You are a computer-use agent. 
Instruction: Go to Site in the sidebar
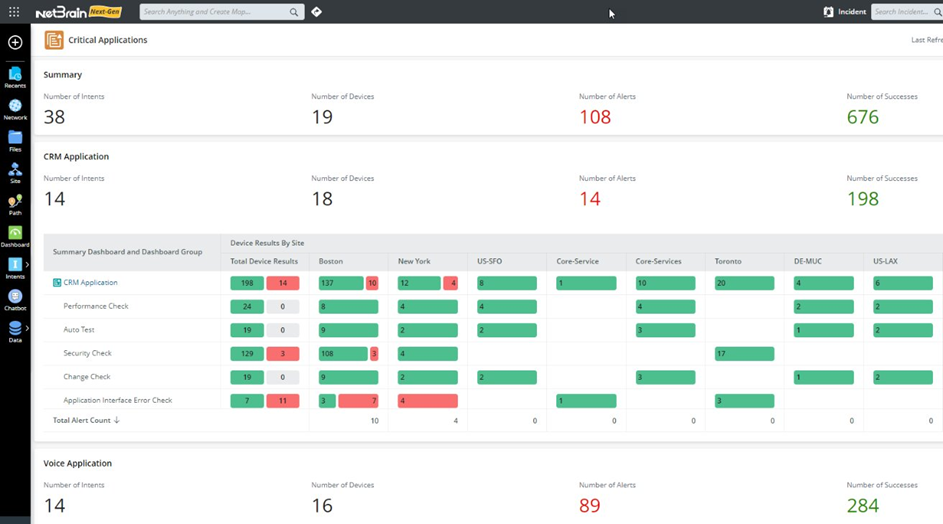(15, 173)
